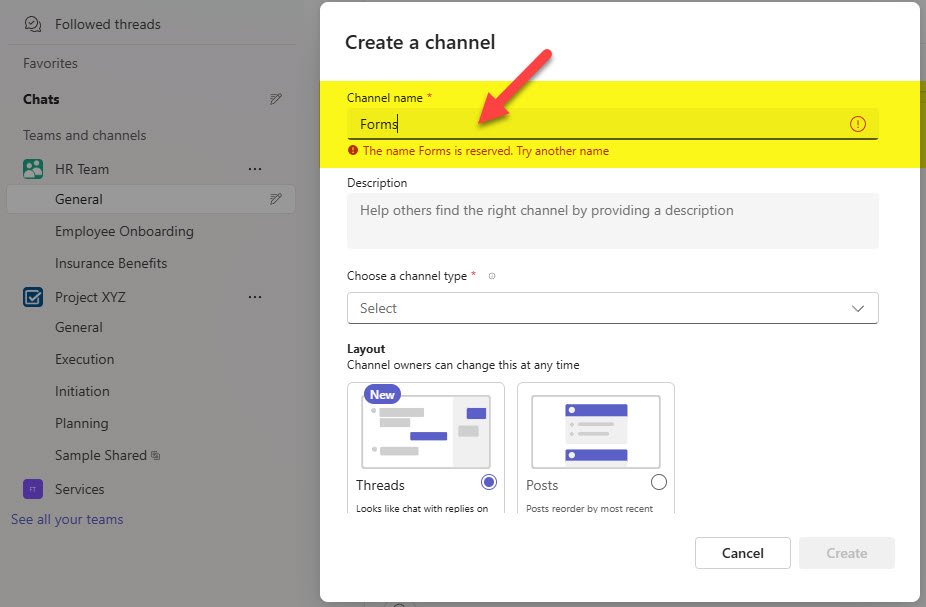Click the 'Choose a channel type' label
This screenshot has width=926, height=607.
pos(407,276)
